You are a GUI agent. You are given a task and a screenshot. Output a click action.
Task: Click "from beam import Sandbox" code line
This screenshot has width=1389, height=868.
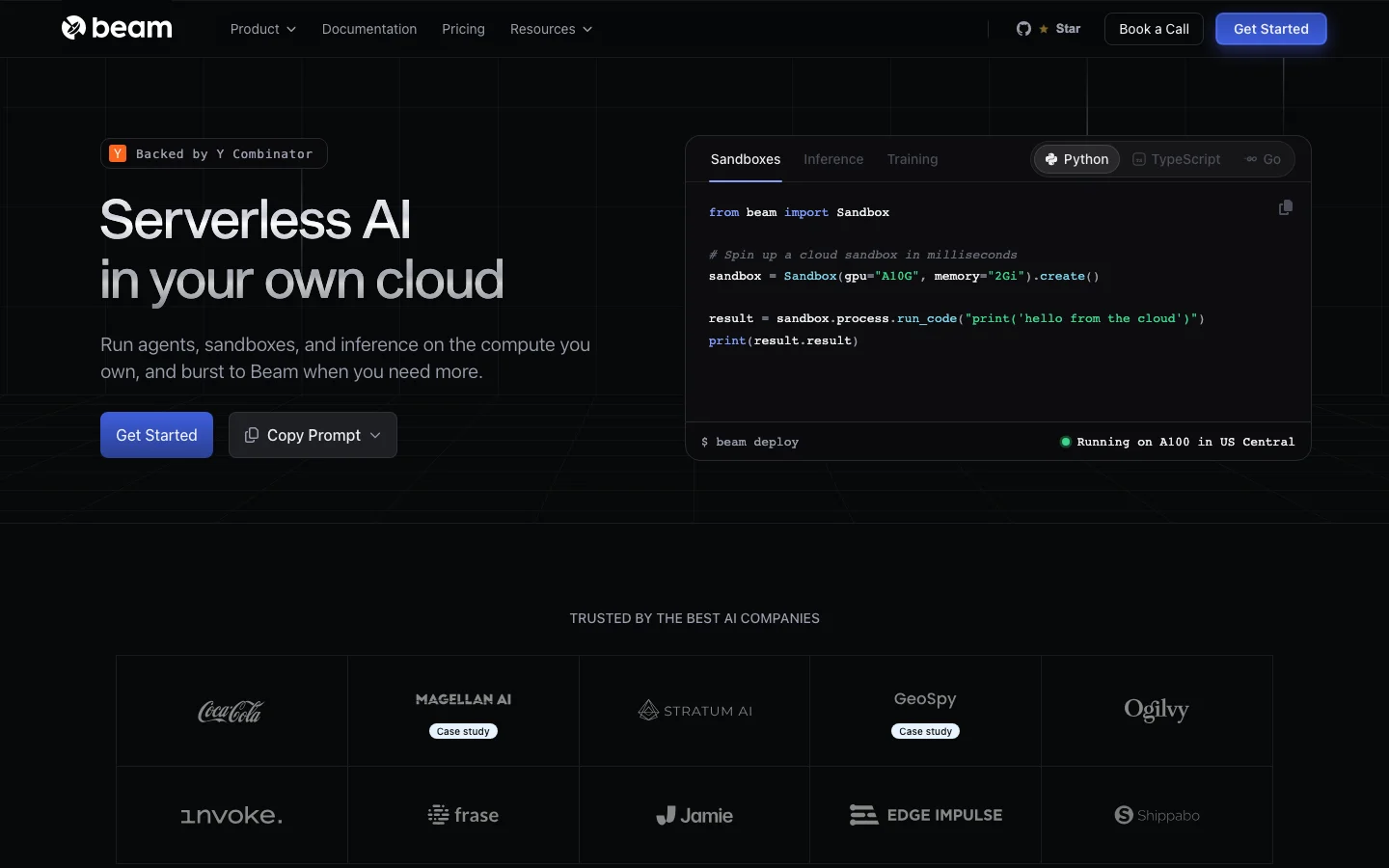pyautogui.click(x=799, y=212)
